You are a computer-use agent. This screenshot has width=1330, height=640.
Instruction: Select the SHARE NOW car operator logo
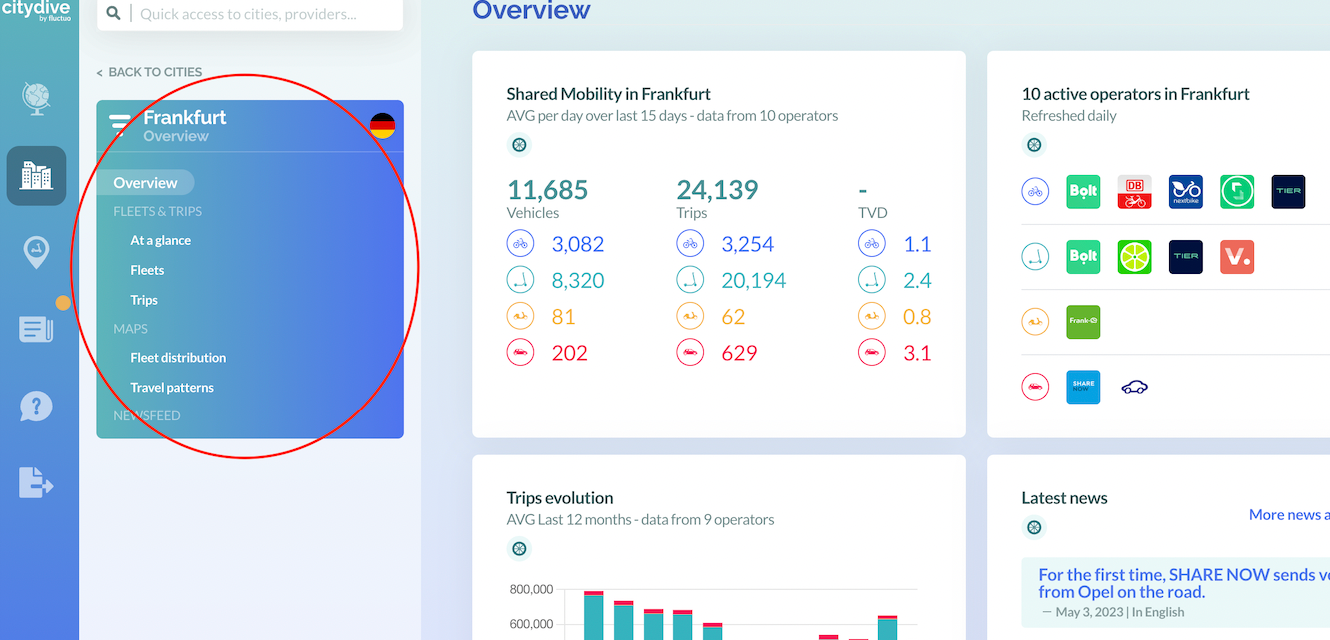click(x=1083, y=386)
